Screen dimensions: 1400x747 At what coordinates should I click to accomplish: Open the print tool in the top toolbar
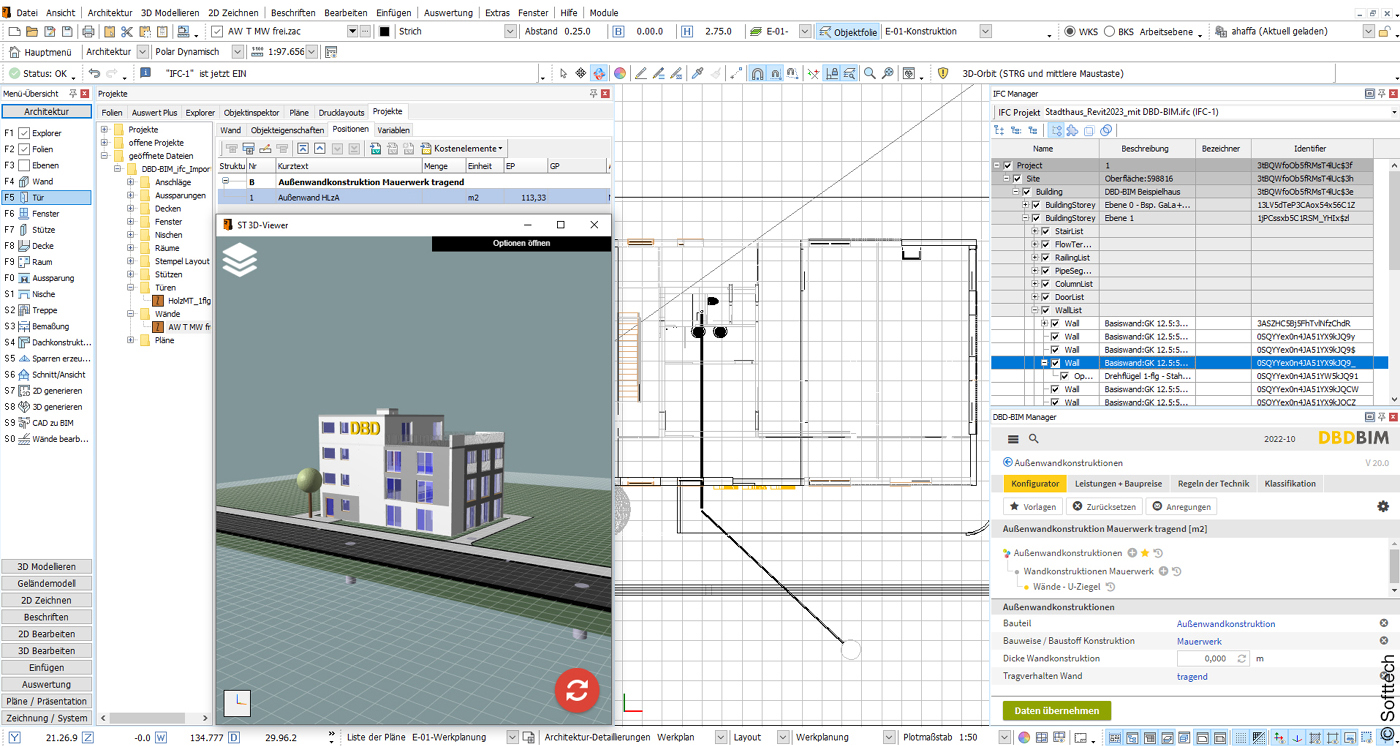coord(88,31)
